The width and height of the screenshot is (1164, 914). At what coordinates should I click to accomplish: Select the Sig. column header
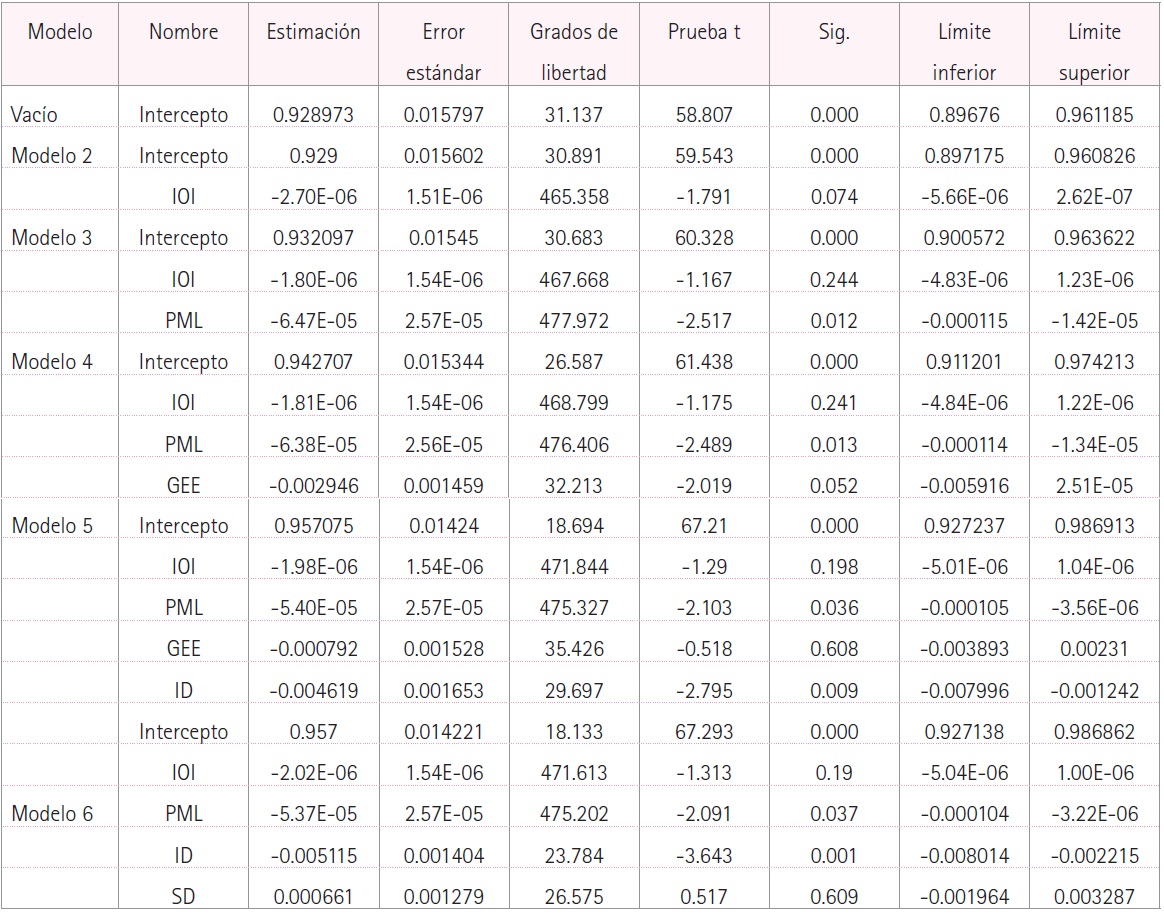833,32
